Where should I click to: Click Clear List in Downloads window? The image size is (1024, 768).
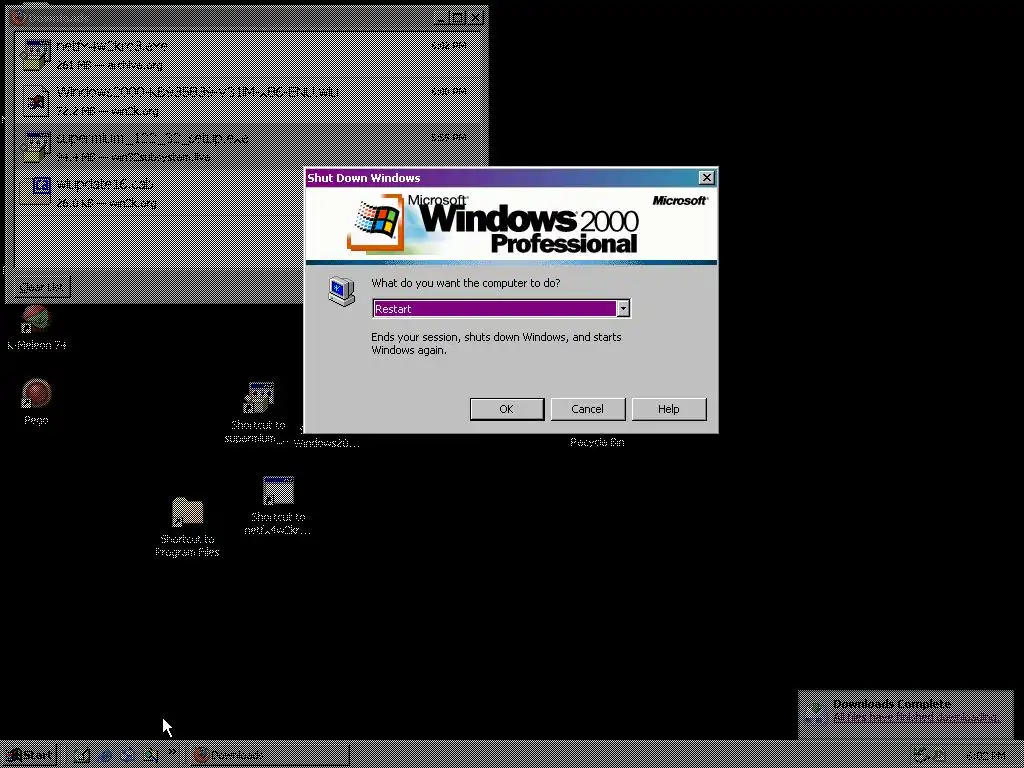pos(41,287)
